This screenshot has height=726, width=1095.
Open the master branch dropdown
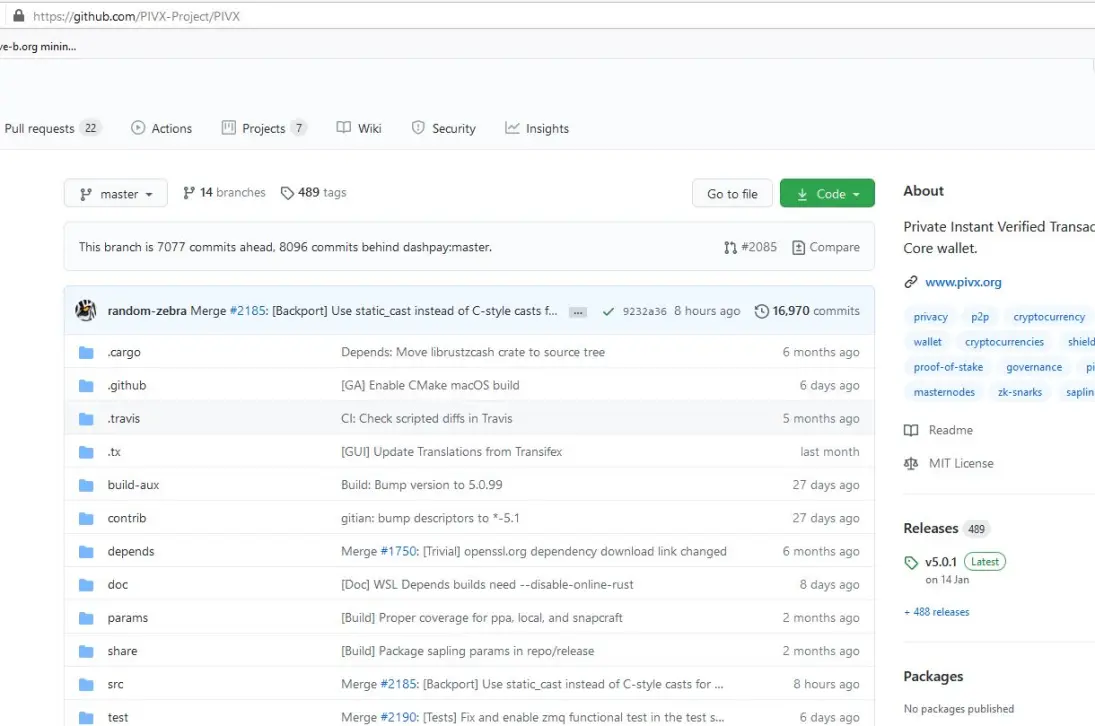click(x=116, y=193)
